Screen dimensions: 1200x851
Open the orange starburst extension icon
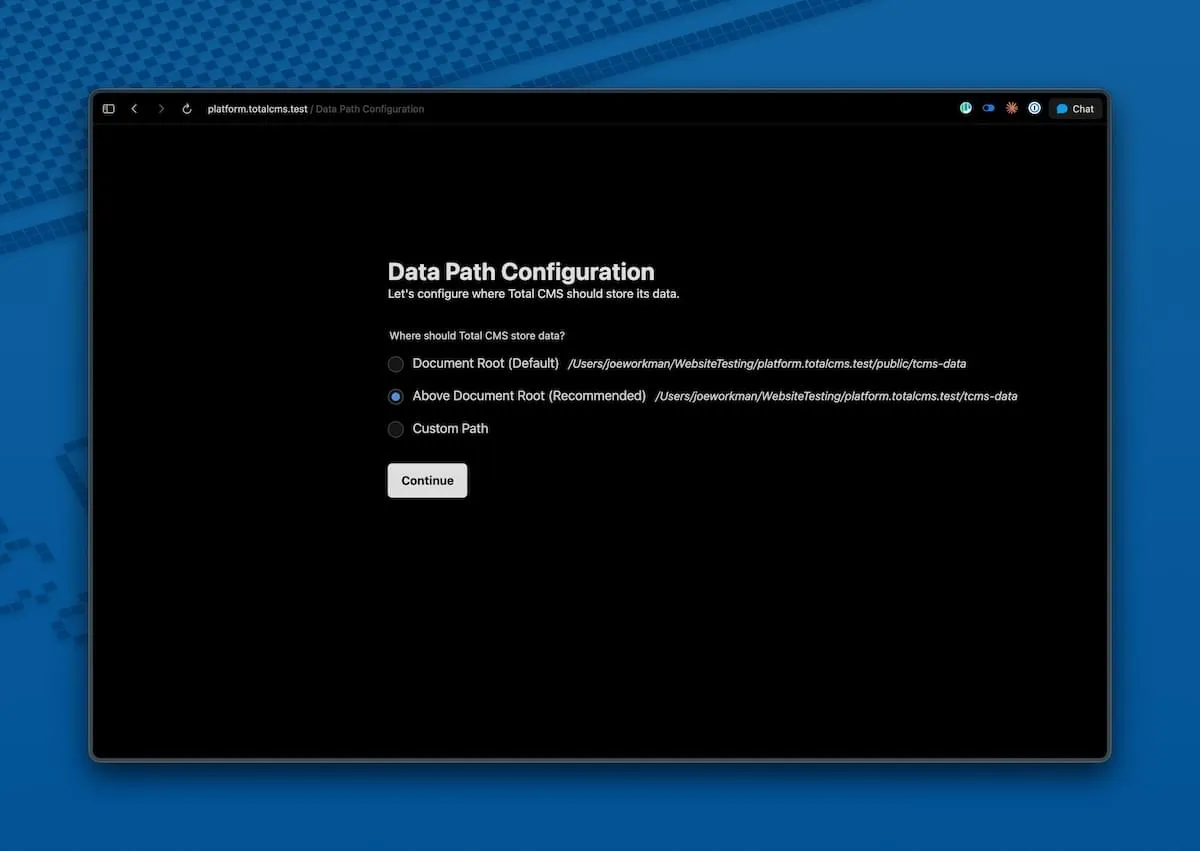(1012, 108)
